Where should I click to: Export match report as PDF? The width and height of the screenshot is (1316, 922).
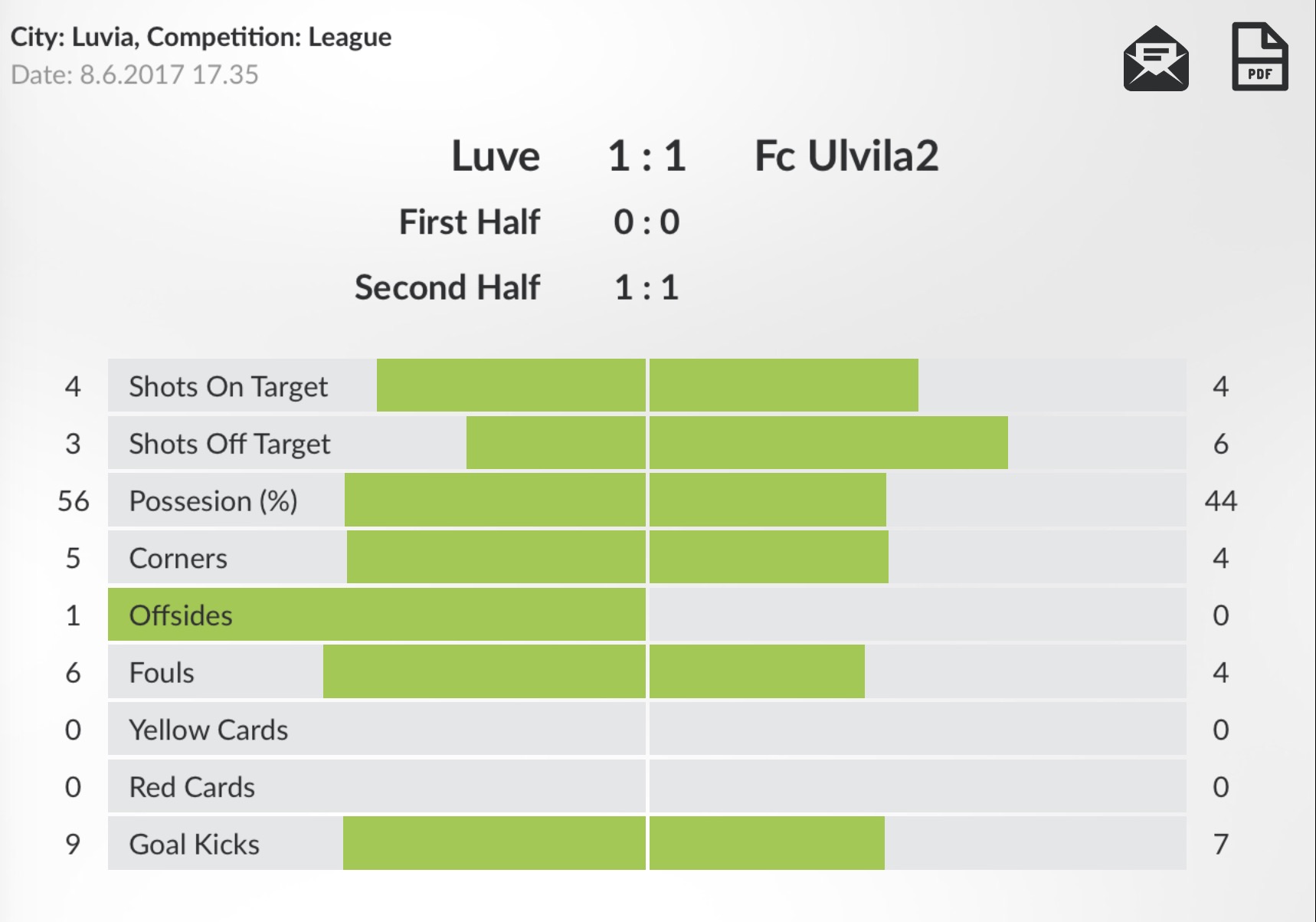click(1259, 57)
